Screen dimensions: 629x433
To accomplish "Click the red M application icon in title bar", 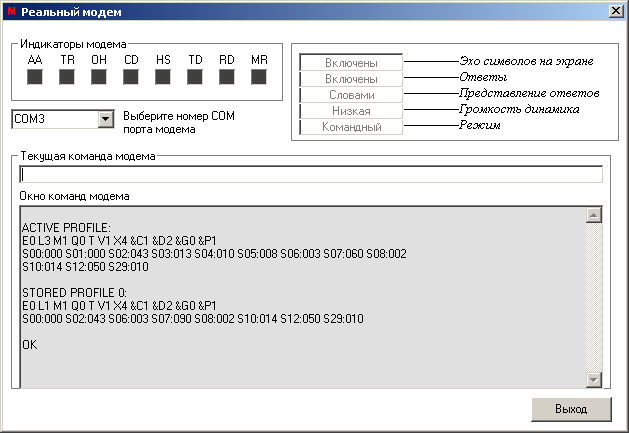I will tap(11, 12).
